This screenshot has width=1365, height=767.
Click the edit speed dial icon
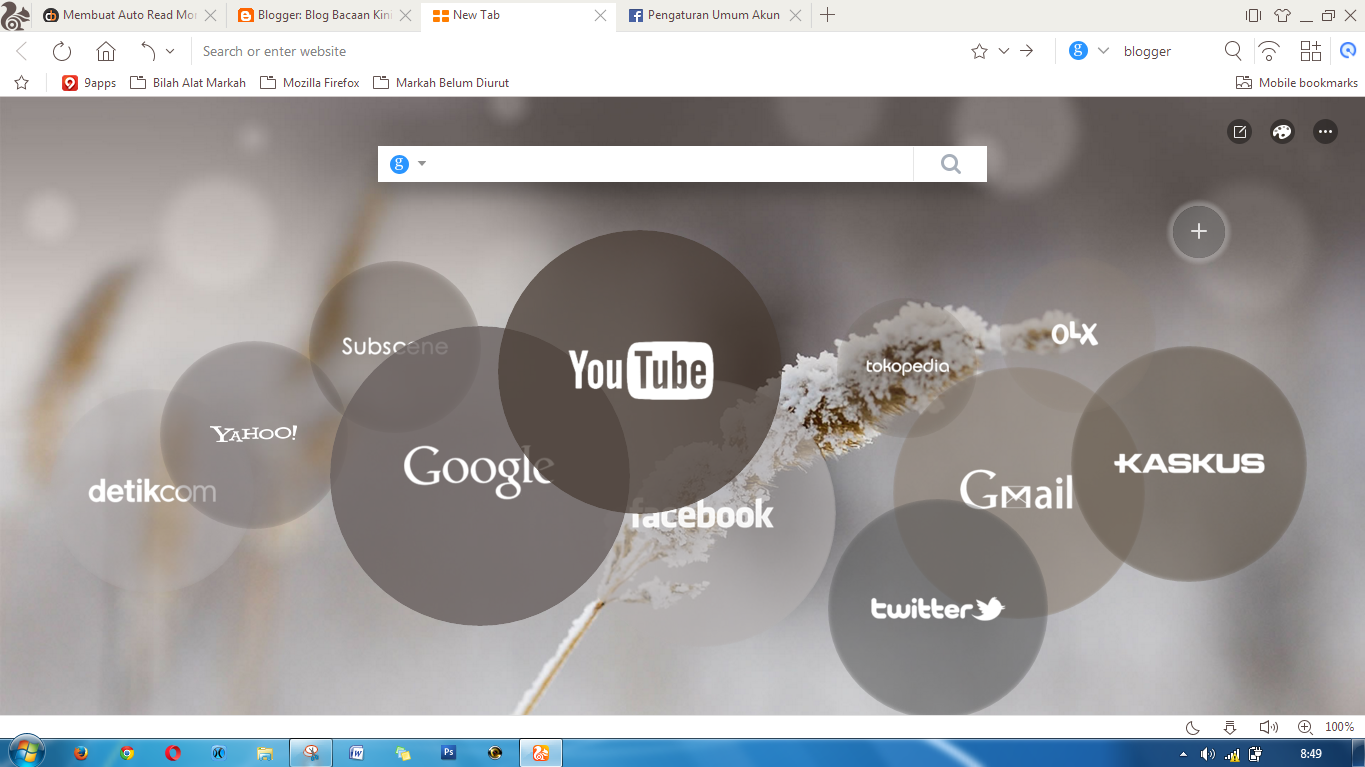click(1239, 132)
